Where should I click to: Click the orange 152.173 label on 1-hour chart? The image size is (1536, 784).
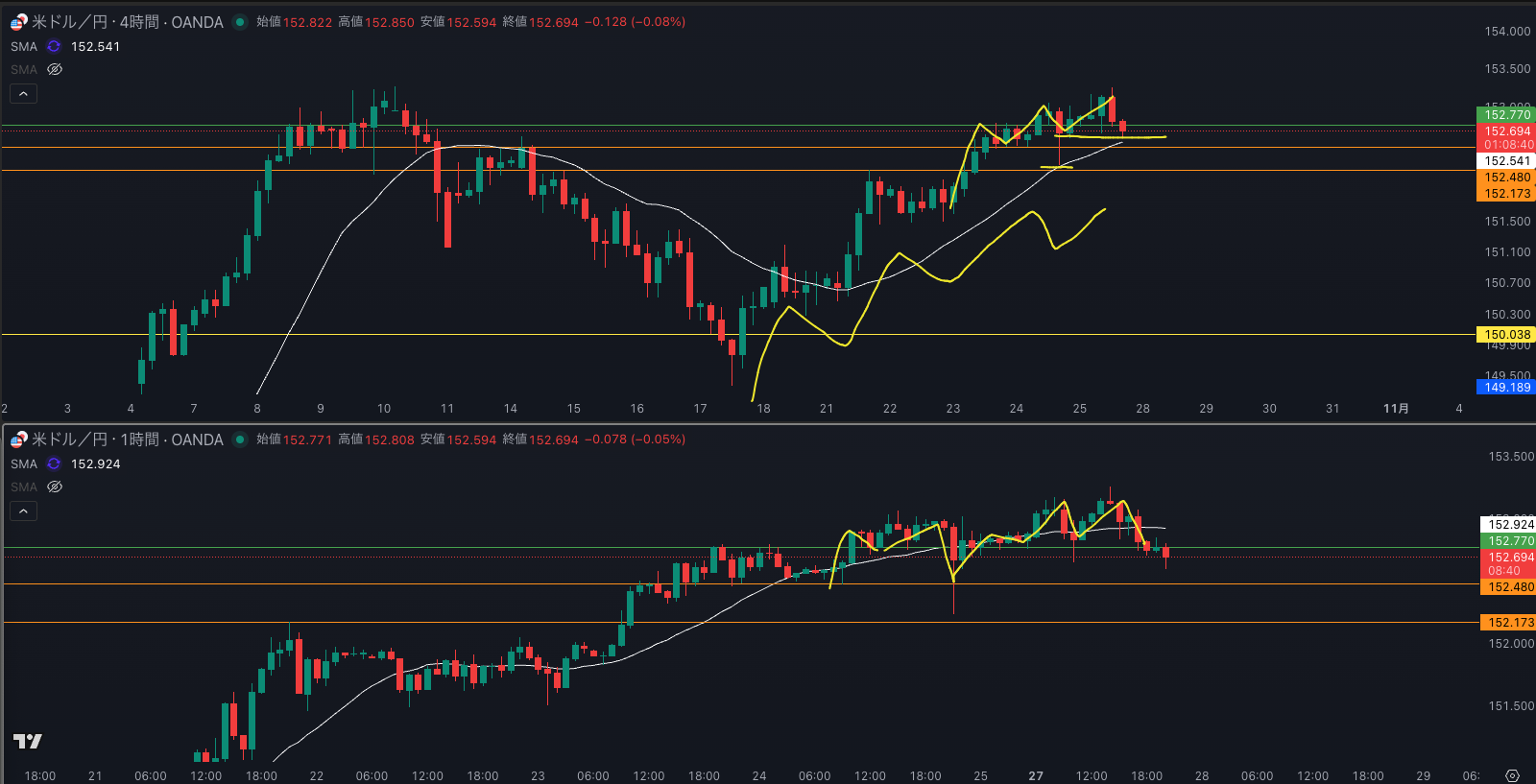pos(1509,623)
